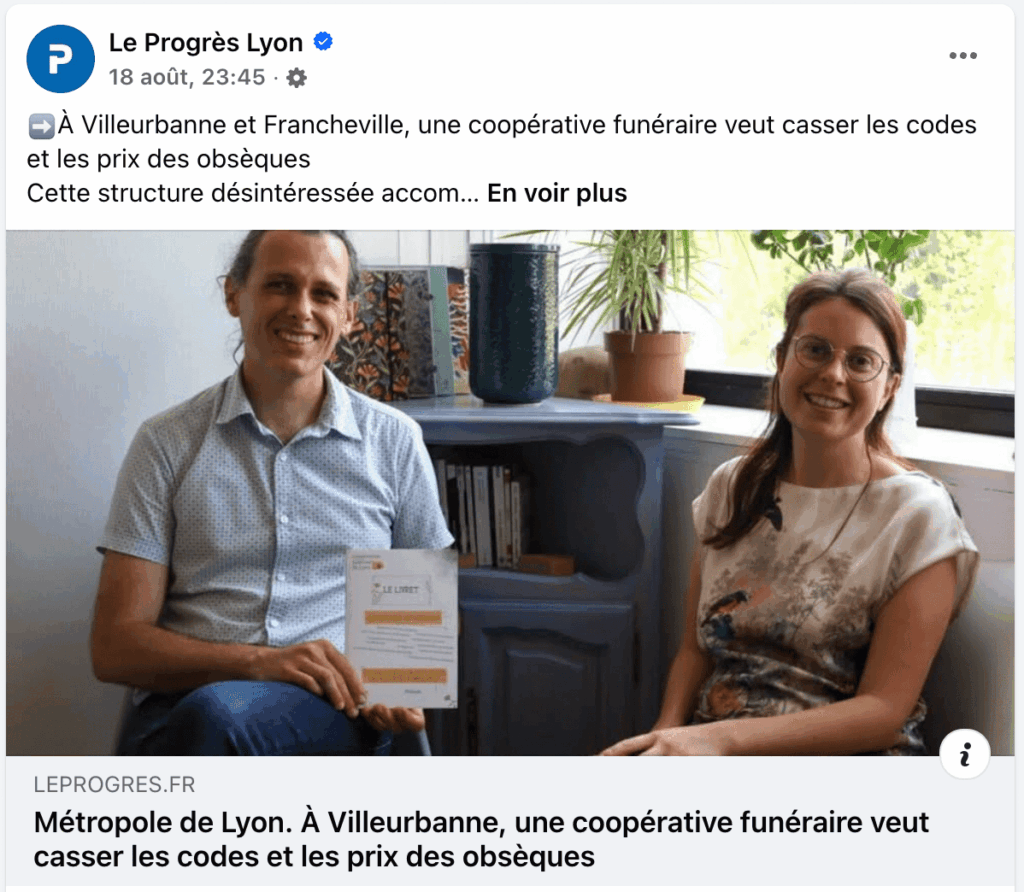1024x892 pixels.
Task: Expand post text with 'En voir plus'
Action: tap(557, 193)
